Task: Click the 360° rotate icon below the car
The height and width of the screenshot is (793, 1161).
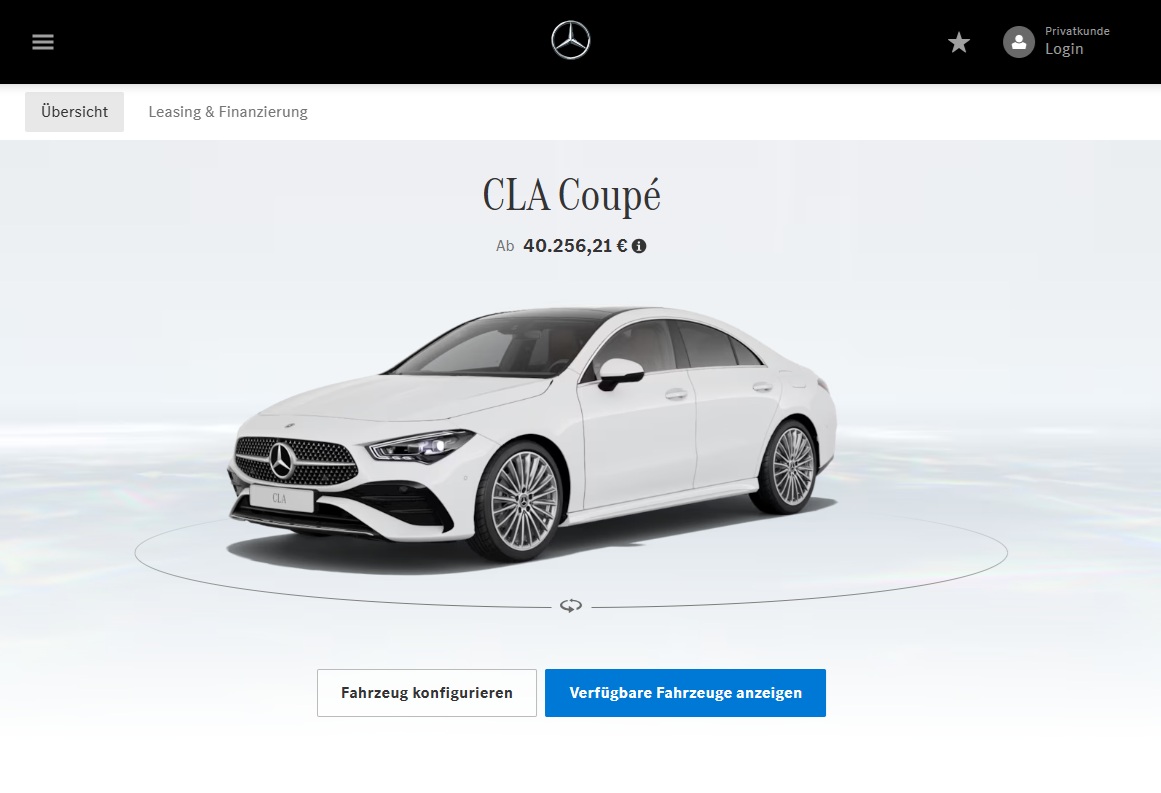Action: 571,606
